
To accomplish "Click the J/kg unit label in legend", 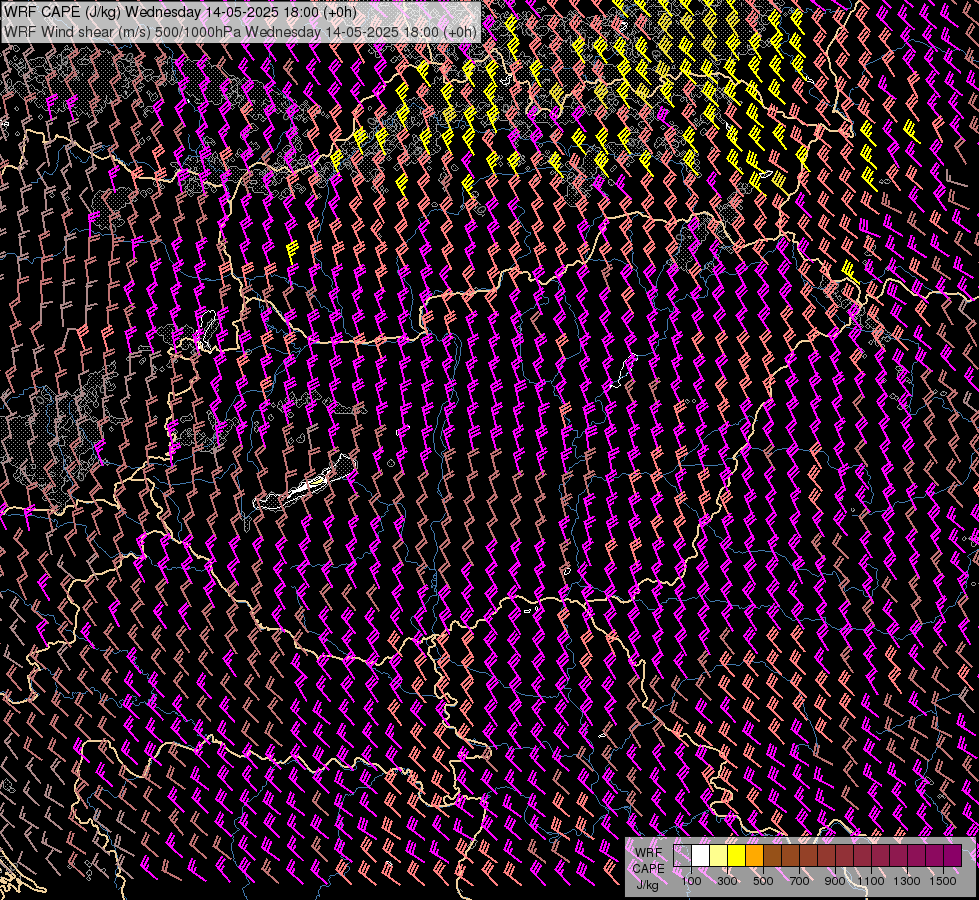I will [x=648, y=885].
